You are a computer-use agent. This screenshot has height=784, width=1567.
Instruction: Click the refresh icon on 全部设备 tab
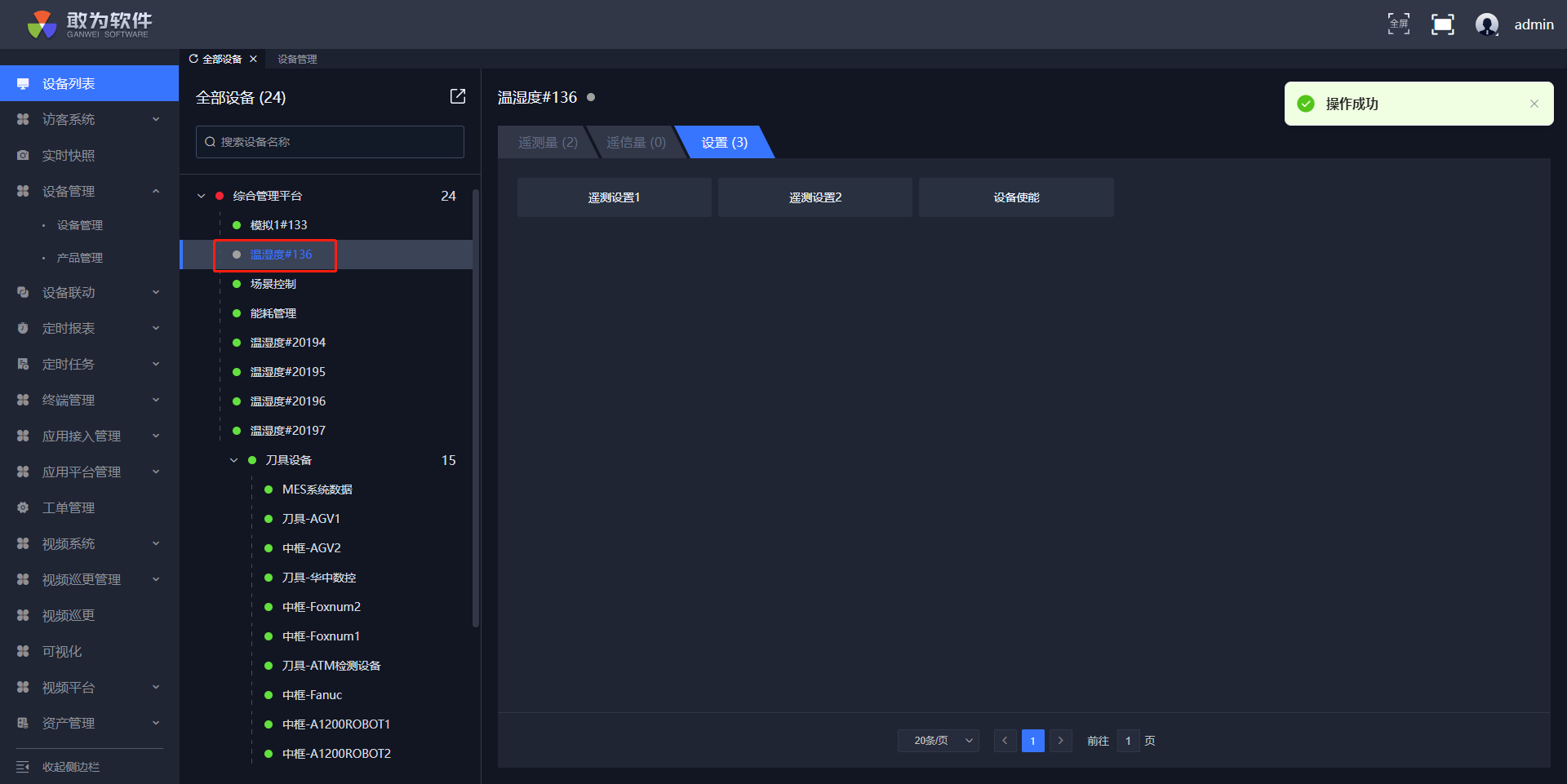(x=193, y=59)
